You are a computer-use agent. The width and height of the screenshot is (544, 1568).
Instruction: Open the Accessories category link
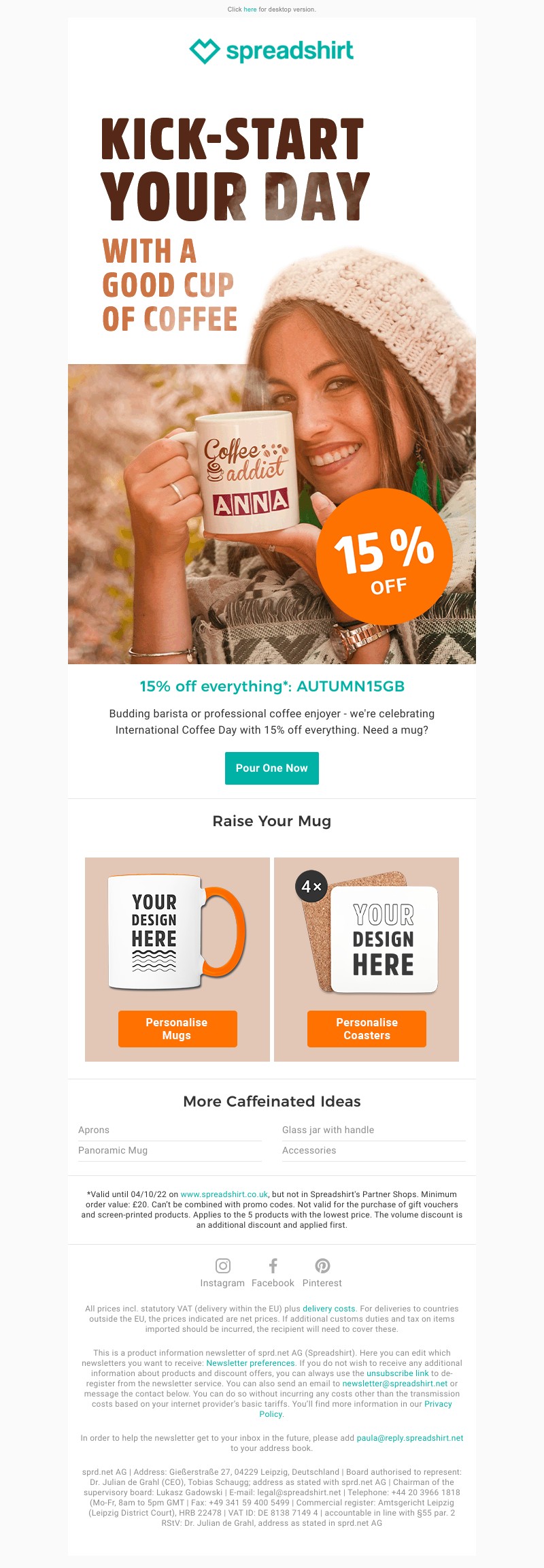[x=309, y=1150]
